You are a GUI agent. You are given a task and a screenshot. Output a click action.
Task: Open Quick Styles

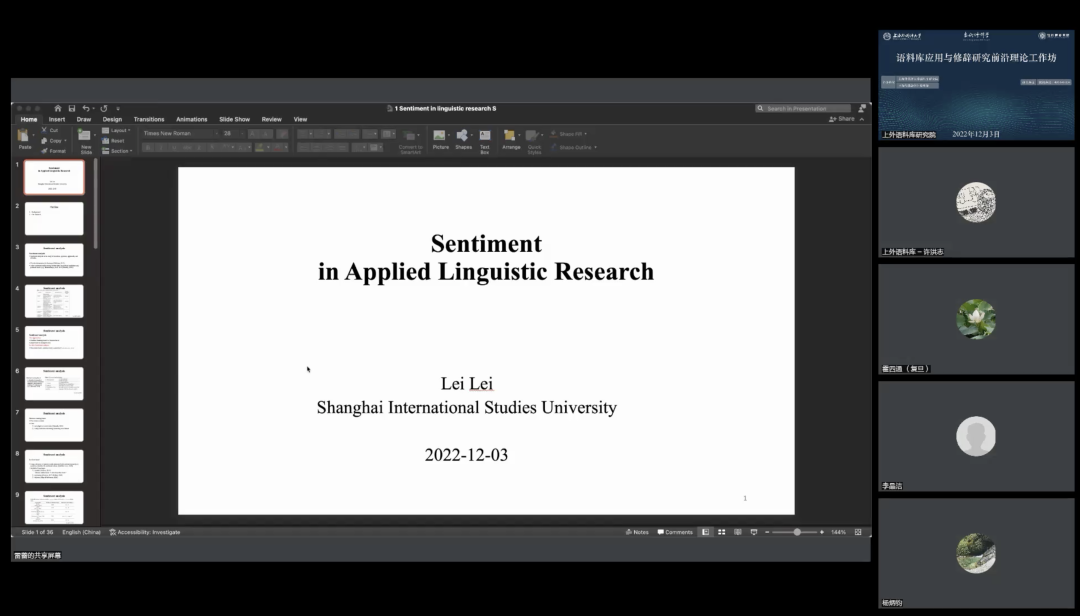[x=534, y=141]
